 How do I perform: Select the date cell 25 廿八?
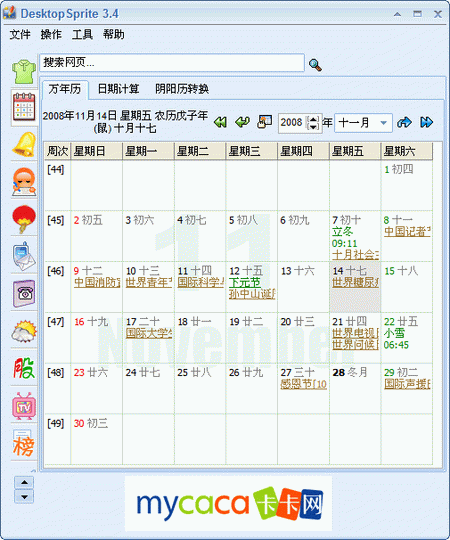click(200, 388)
